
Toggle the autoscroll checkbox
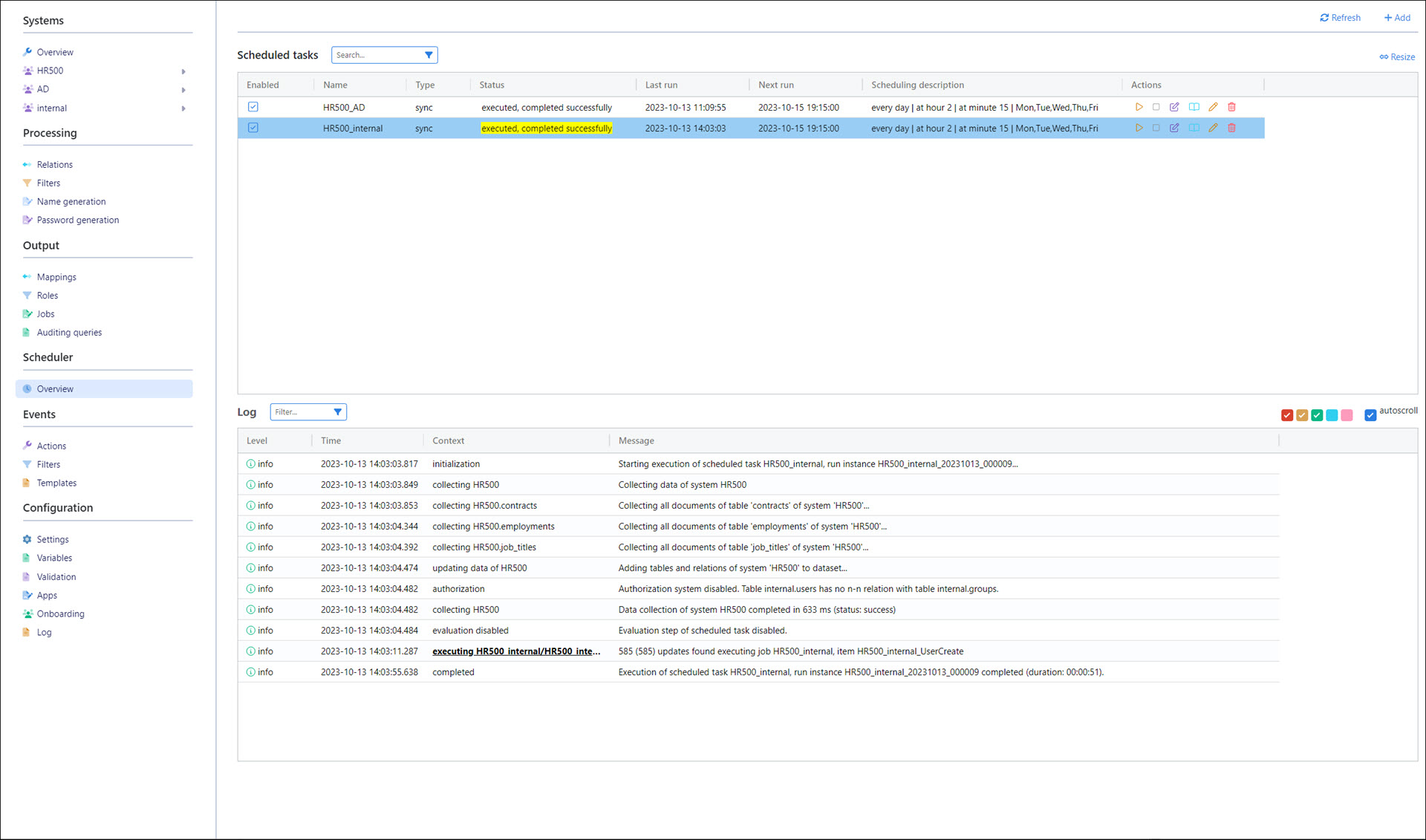(x=1370, y=415)
